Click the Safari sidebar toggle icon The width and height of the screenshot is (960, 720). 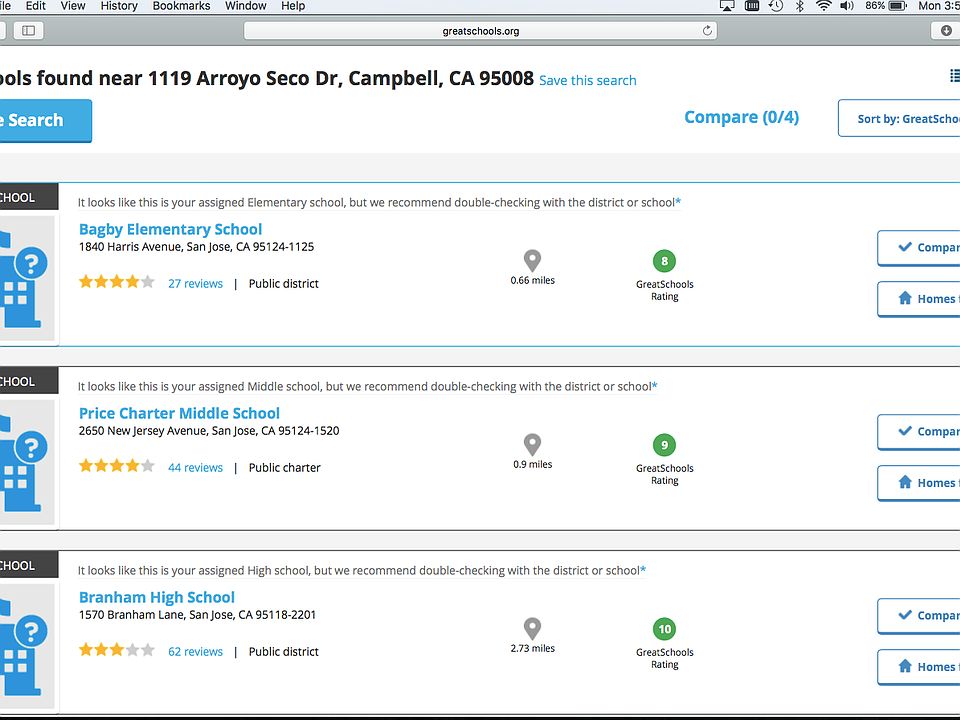(x=28, y=31)
